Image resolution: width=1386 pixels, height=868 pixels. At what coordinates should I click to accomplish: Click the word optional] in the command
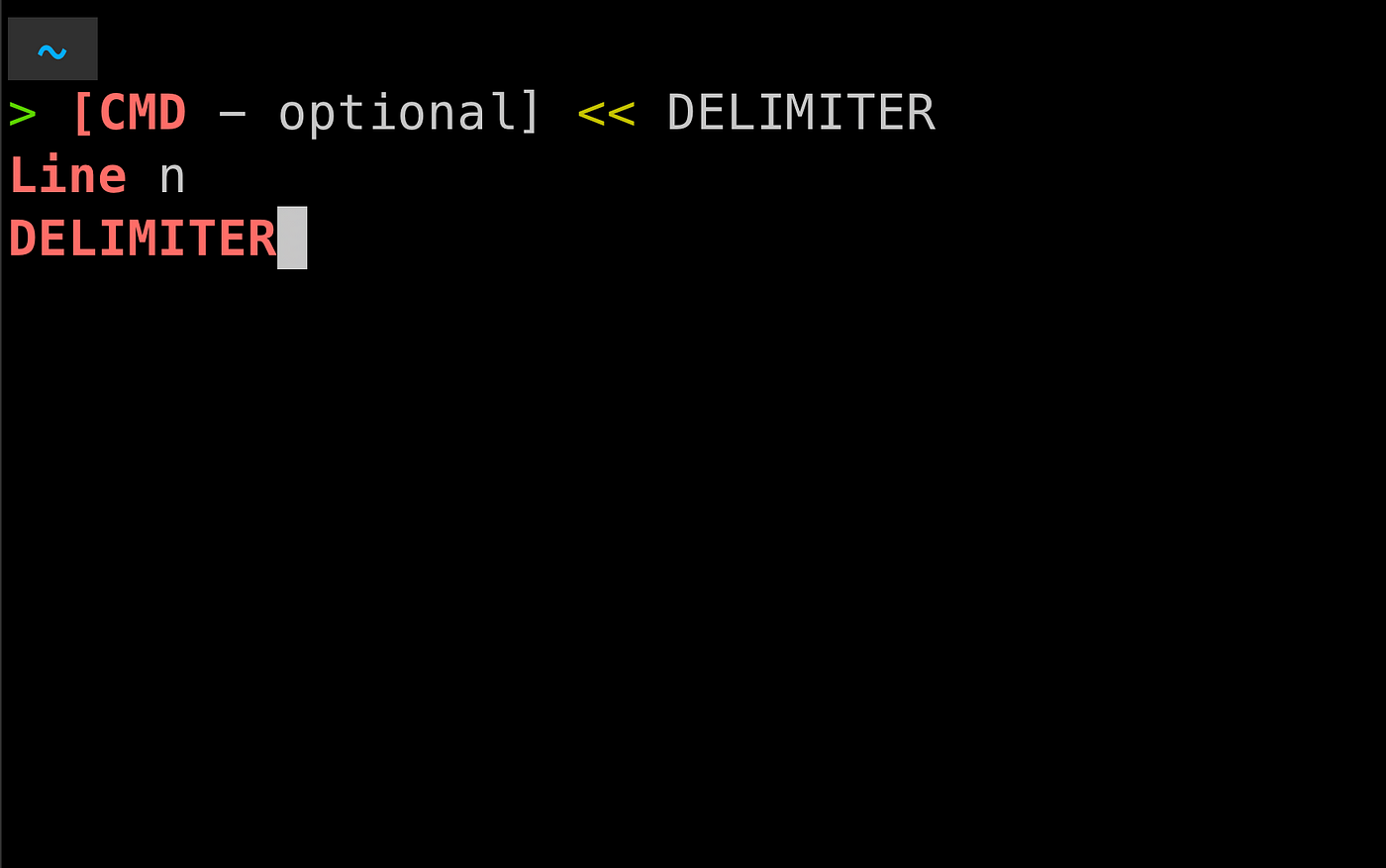coord(409,113)
